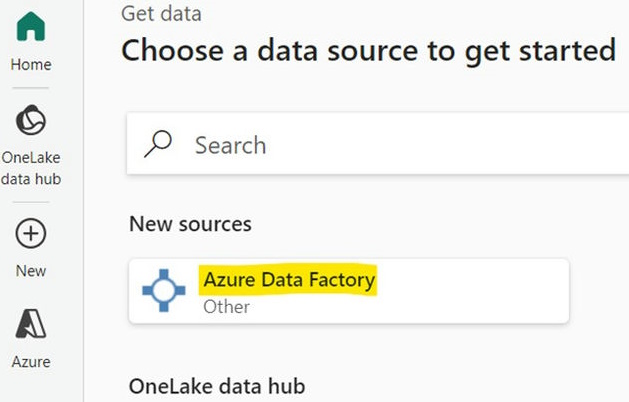
Task: Click the green Home icon
Action: click(x=31, y=26)
